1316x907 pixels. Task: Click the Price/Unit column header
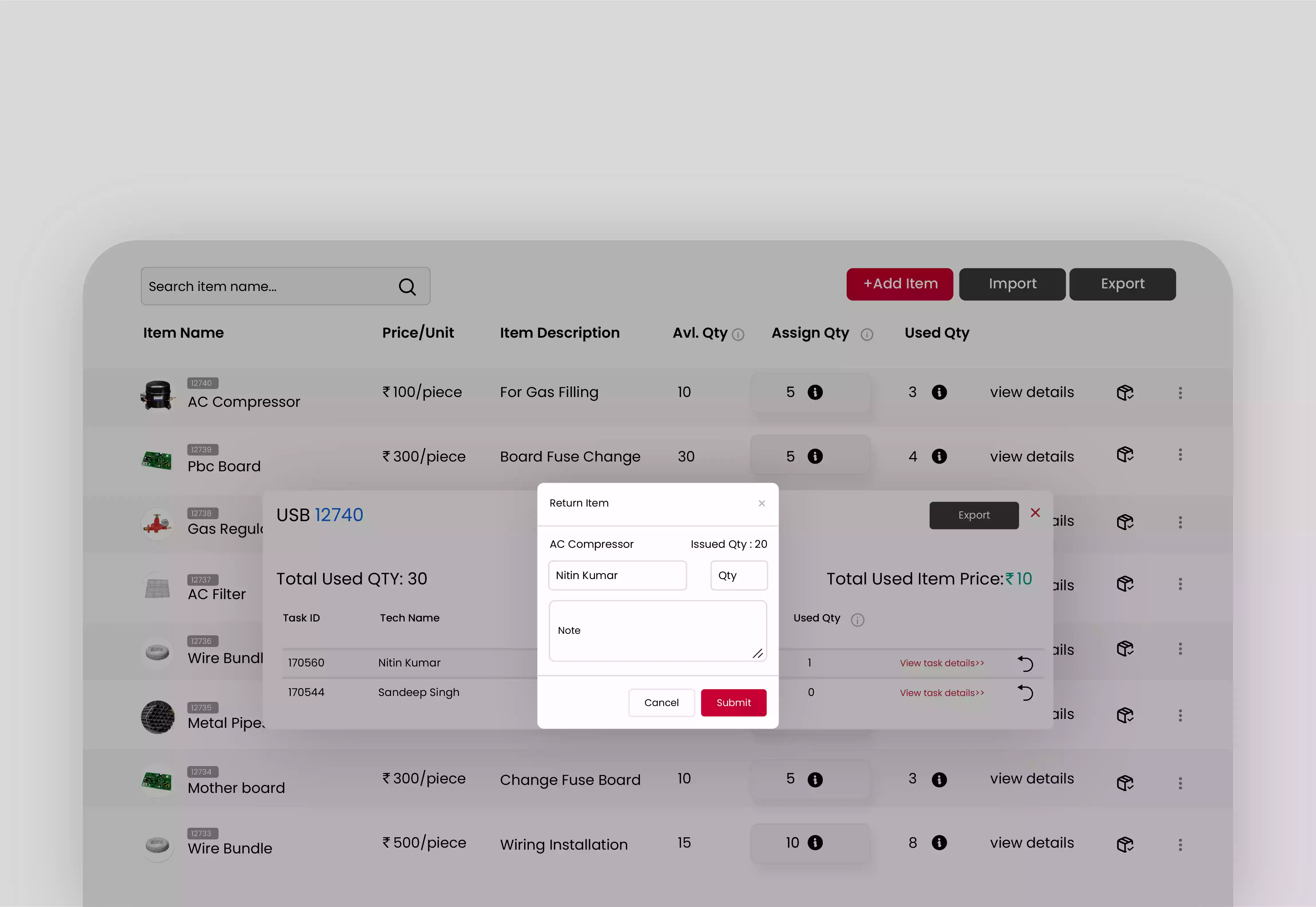[418, 333]
